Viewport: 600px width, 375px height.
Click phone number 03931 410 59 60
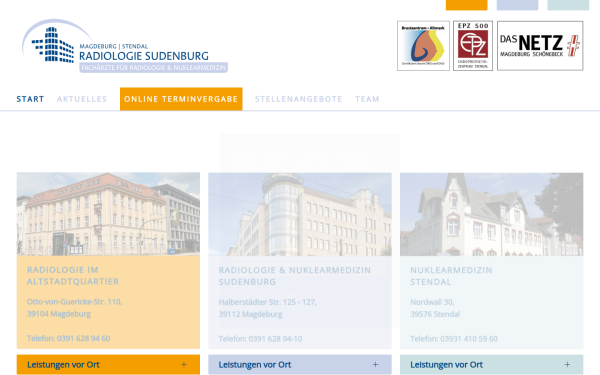click(469, 339)
